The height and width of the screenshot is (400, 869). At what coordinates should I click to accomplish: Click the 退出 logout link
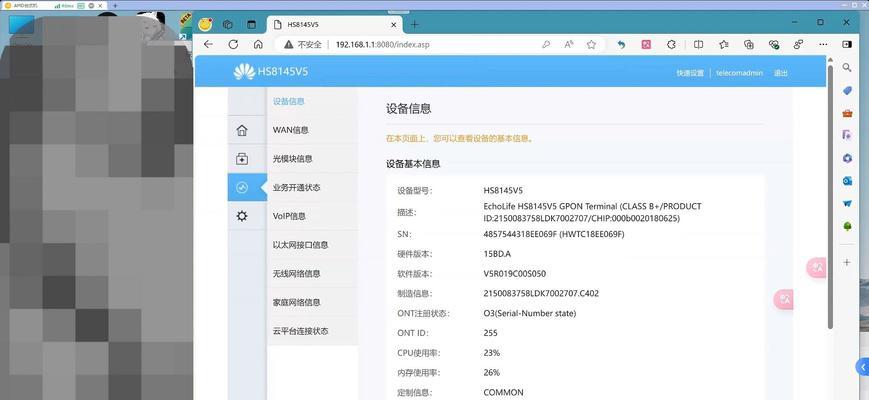pyautogui.click(x=781, y=73)
